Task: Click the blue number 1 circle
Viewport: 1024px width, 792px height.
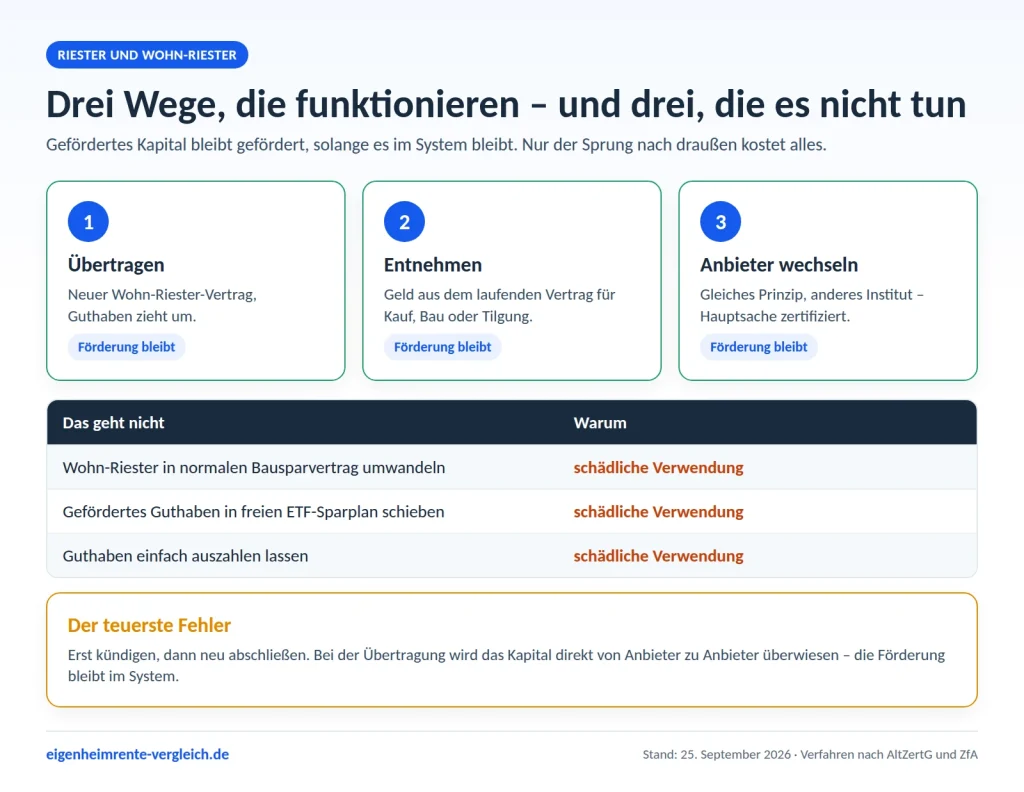Action: [x=88, y=222]
